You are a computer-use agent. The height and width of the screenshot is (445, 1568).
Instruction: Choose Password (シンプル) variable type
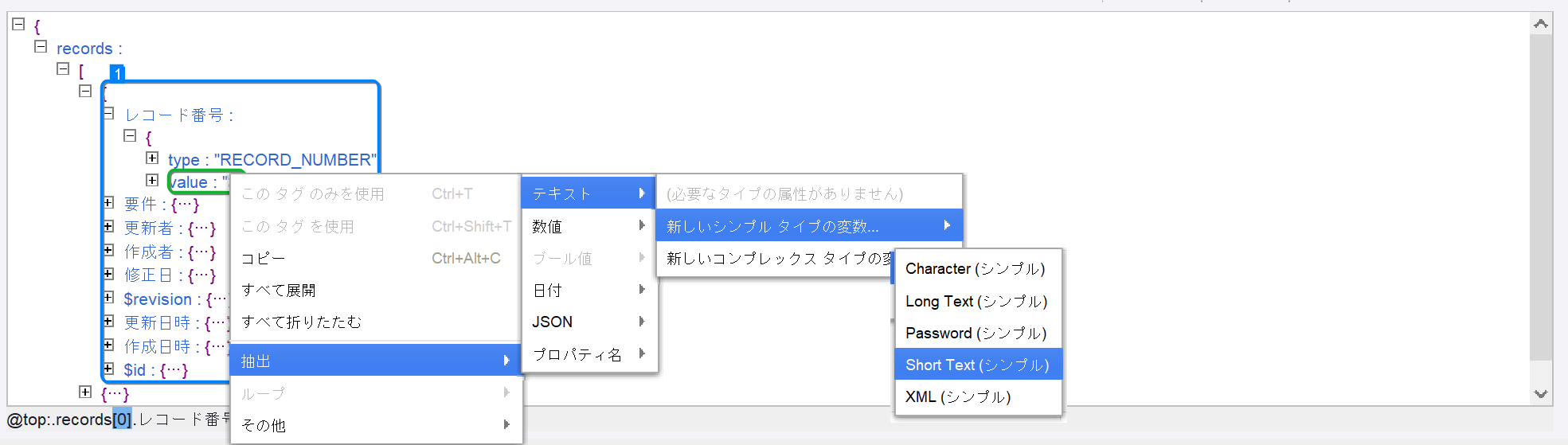click(x=978, y=333)
